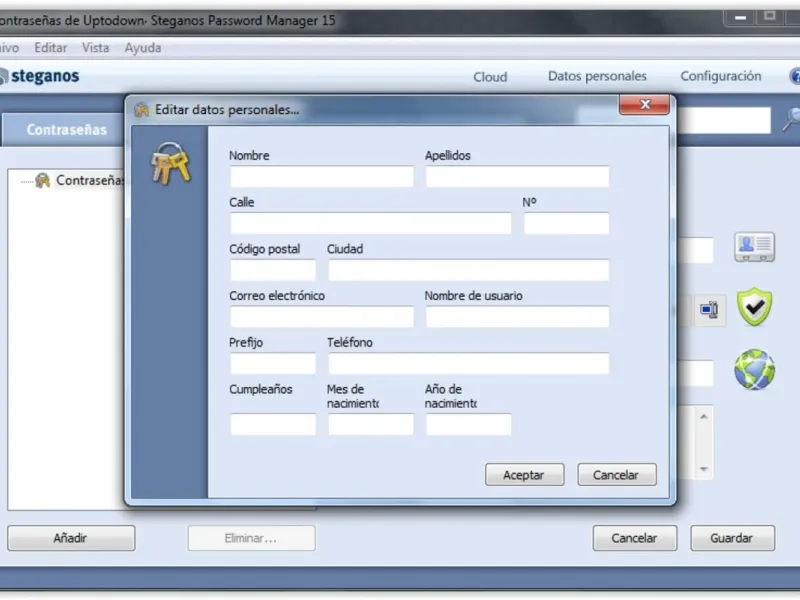Focus the Nombre field
Screen dimensions: 800x600
[x=321, y=177]
